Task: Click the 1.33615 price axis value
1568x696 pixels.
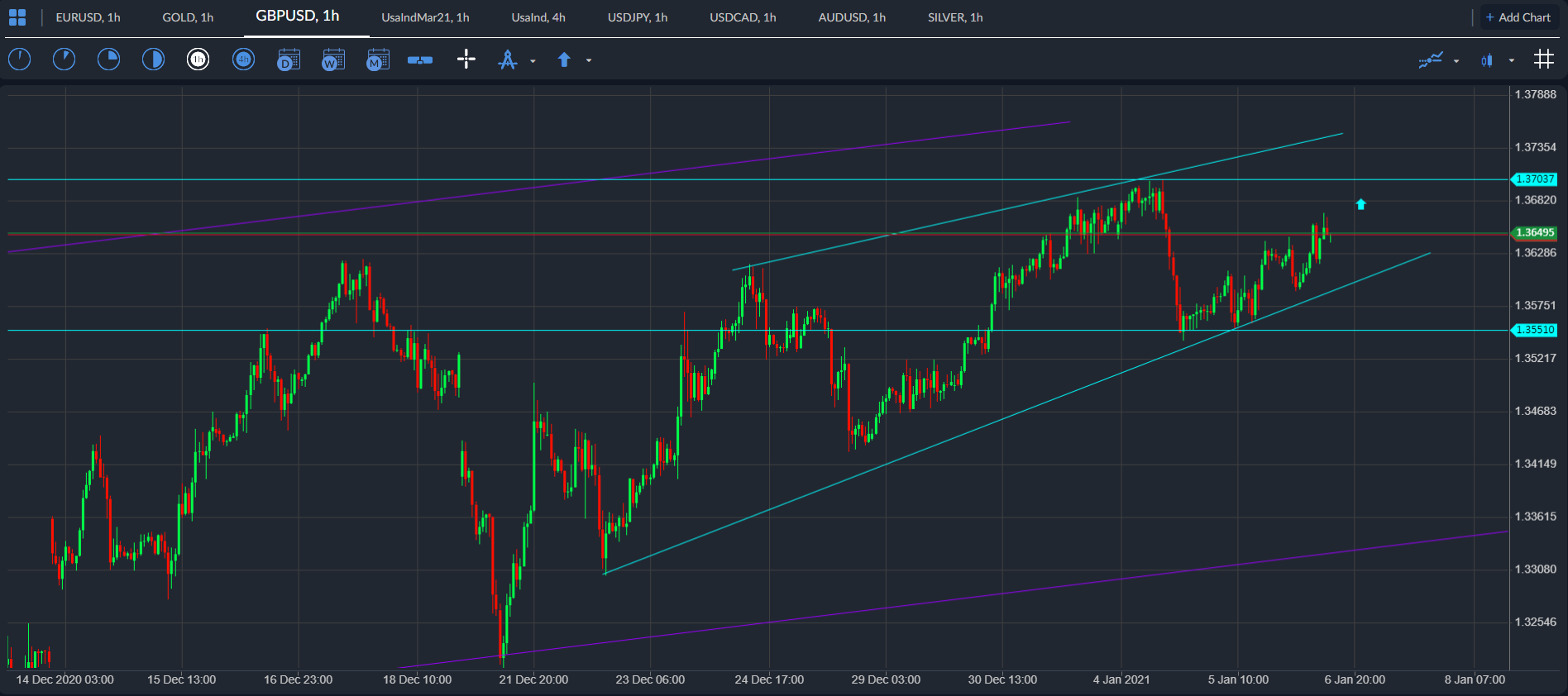Action: 1535,517
